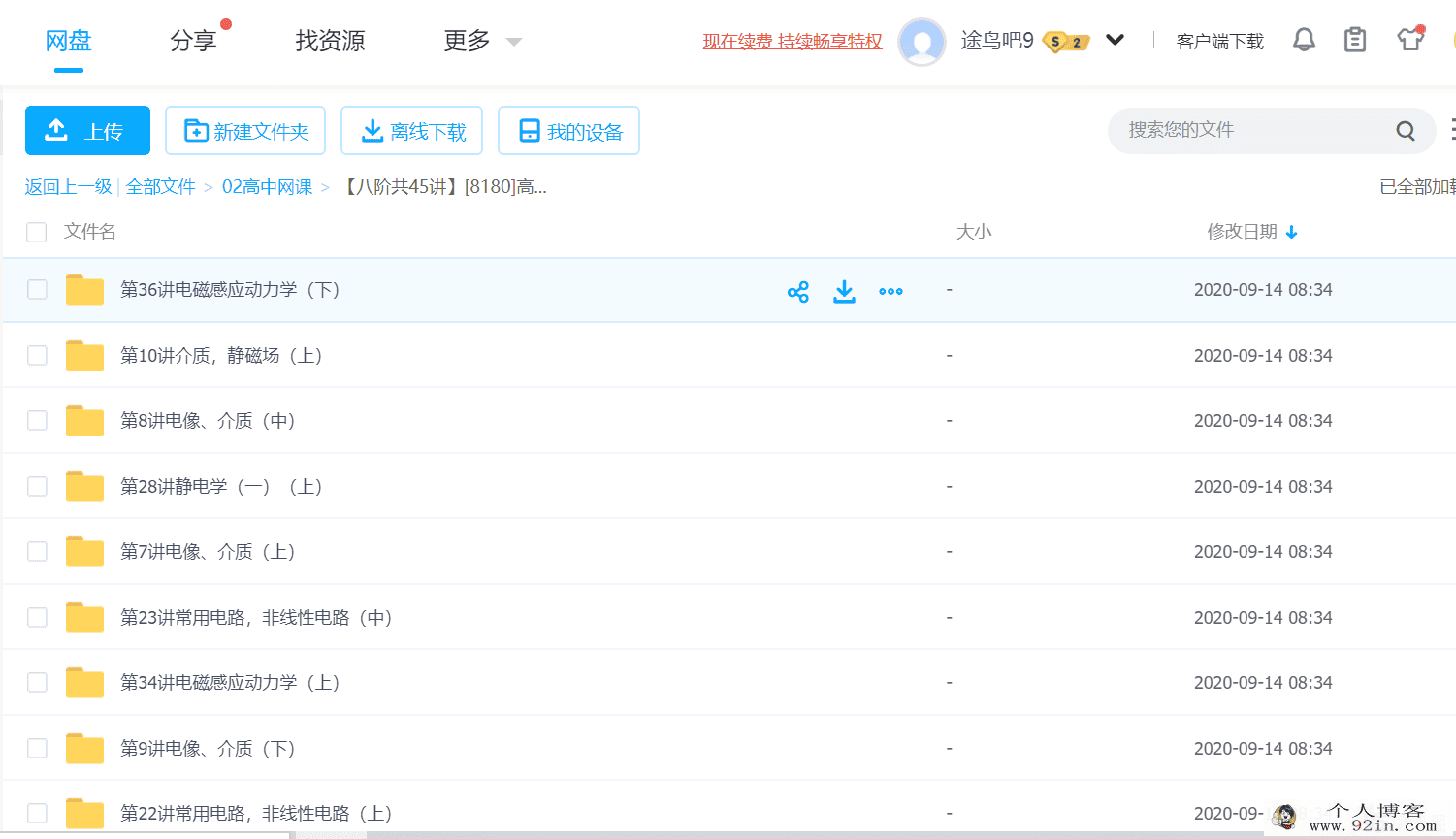Viewport: 1456px width, 839px height.
Task: Switch to the 网盘 tab
Action: pyautogui.click(x=69, y=41)
